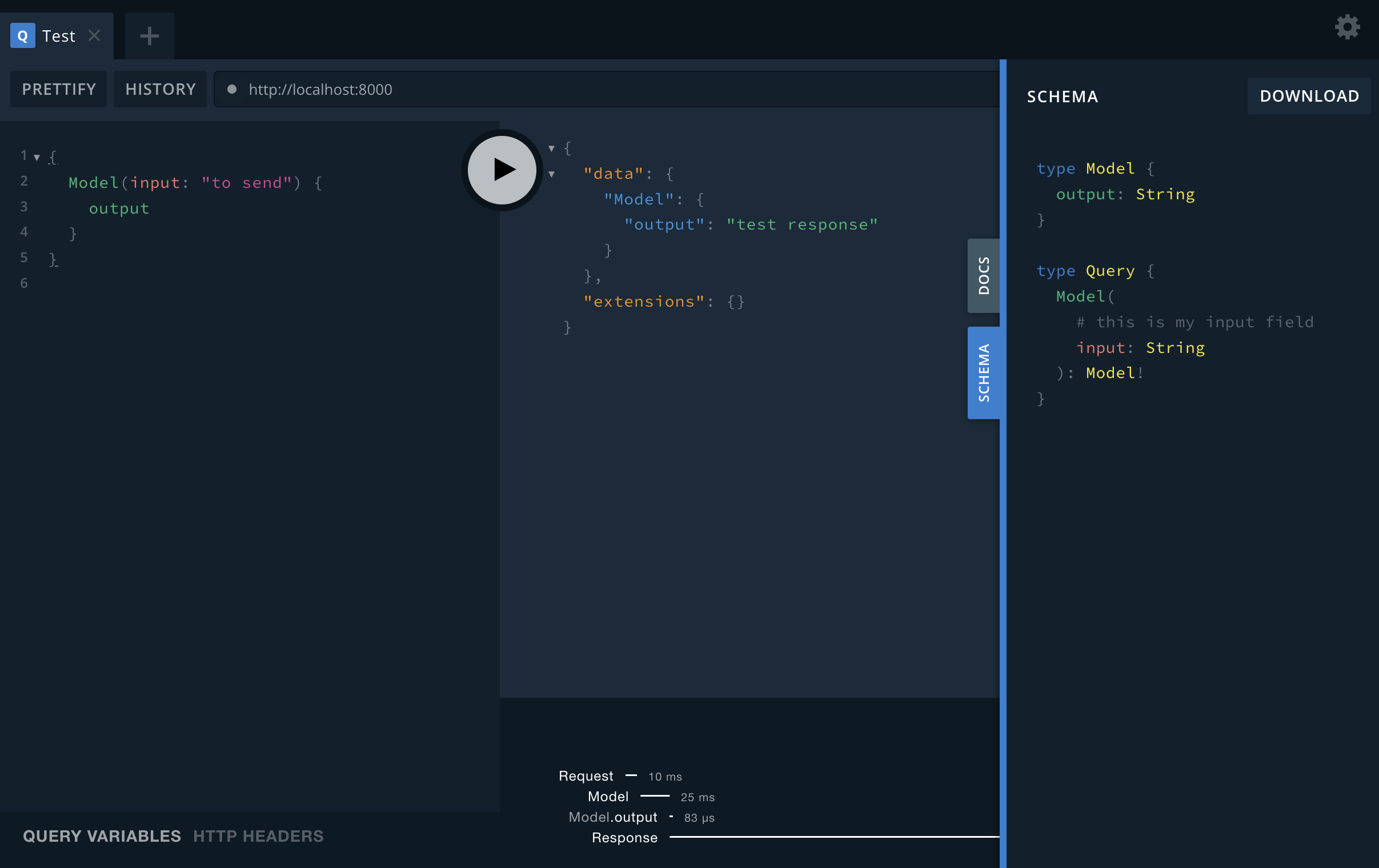Screen dimensions: 1379x868
Task: Open the QUERY VARIABLES pane
Action: 102,836
